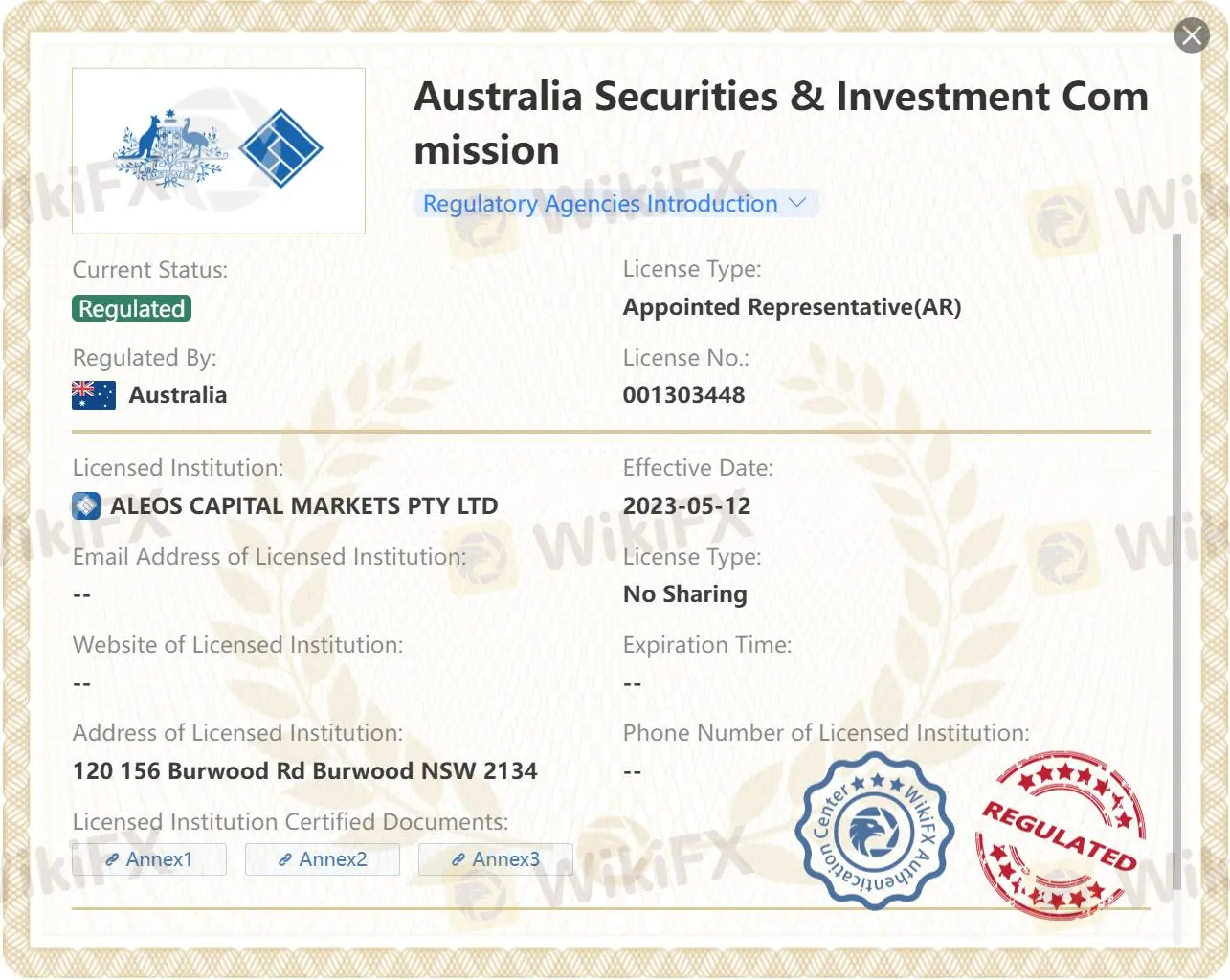Click the Burwood Rd address text
Image resolution: width=1230 pixels, height=980 pixels.
(304, 771)
